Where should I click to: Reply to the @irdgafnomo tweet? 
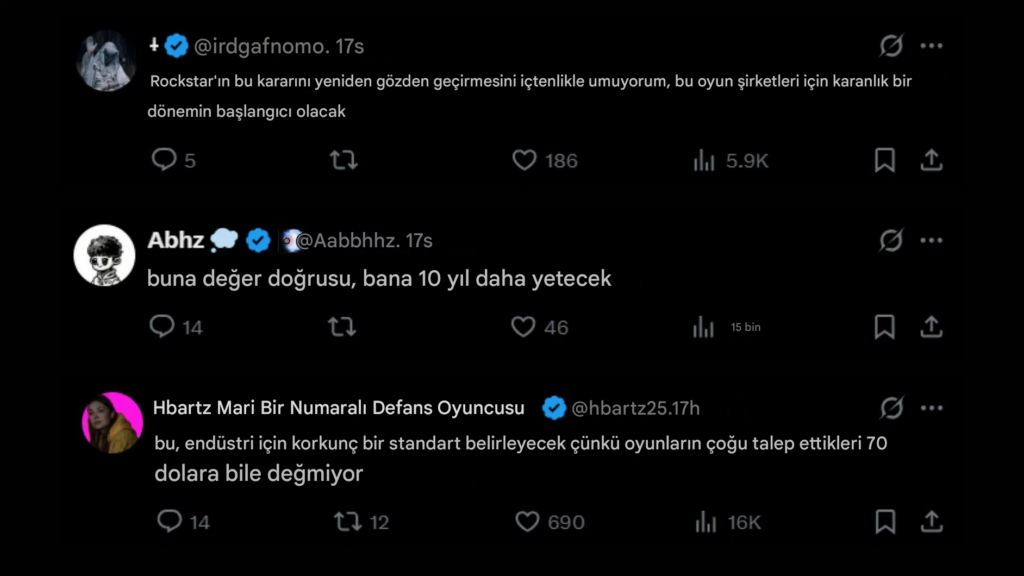pyautogui.click(x=164, y=160)
